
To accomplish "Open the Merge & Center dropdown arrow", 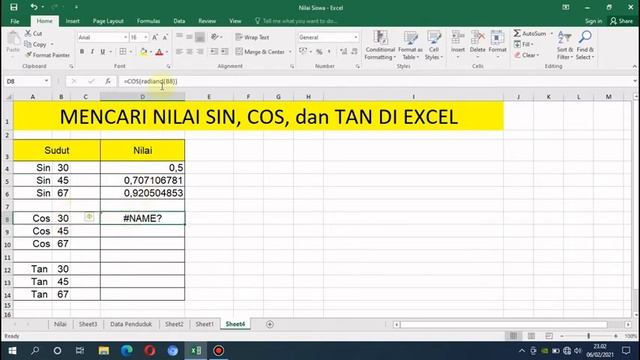I will 290,52.
